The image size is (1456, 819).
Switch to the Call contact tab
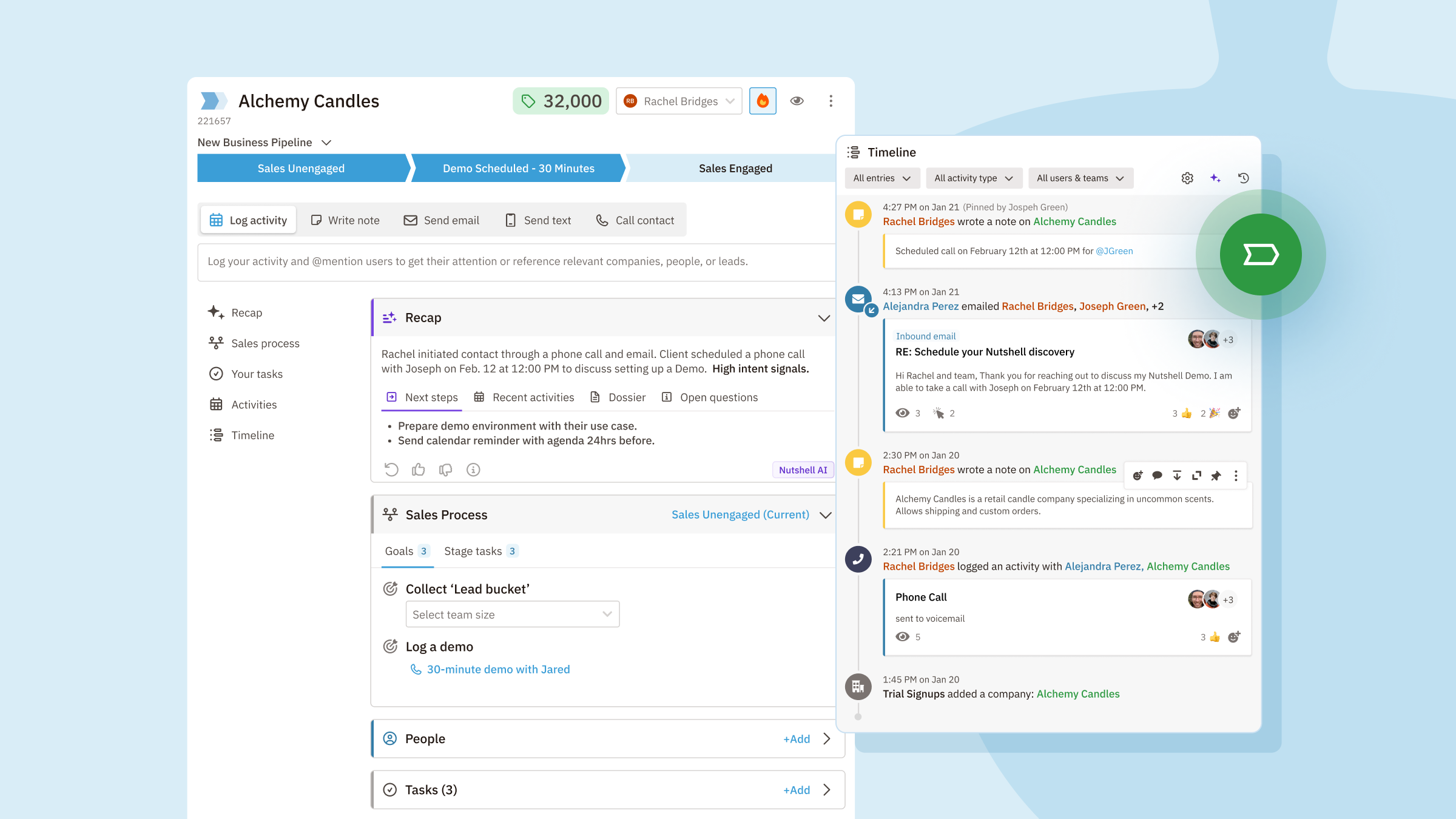pos(635,220)
